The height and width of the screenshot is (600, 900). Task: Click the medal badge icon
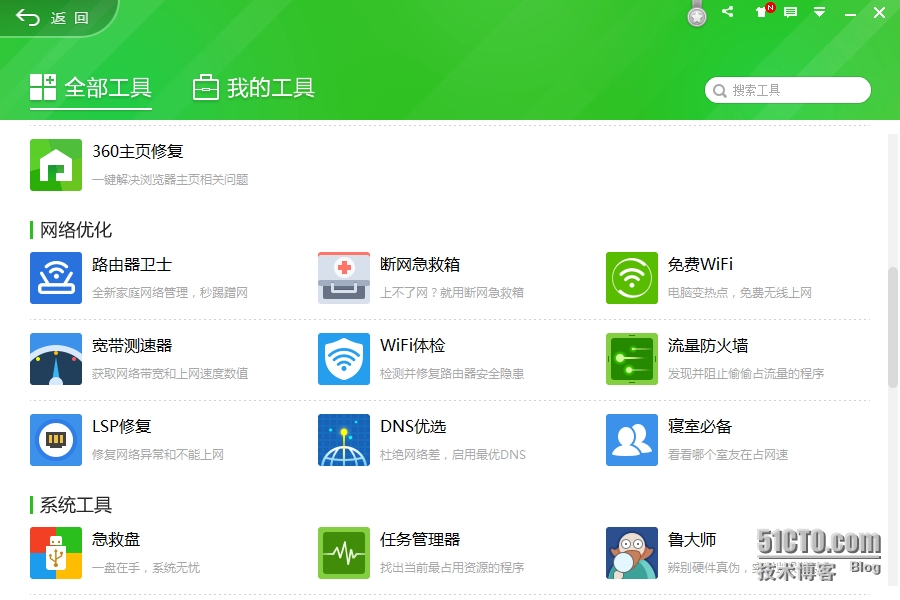697,14
